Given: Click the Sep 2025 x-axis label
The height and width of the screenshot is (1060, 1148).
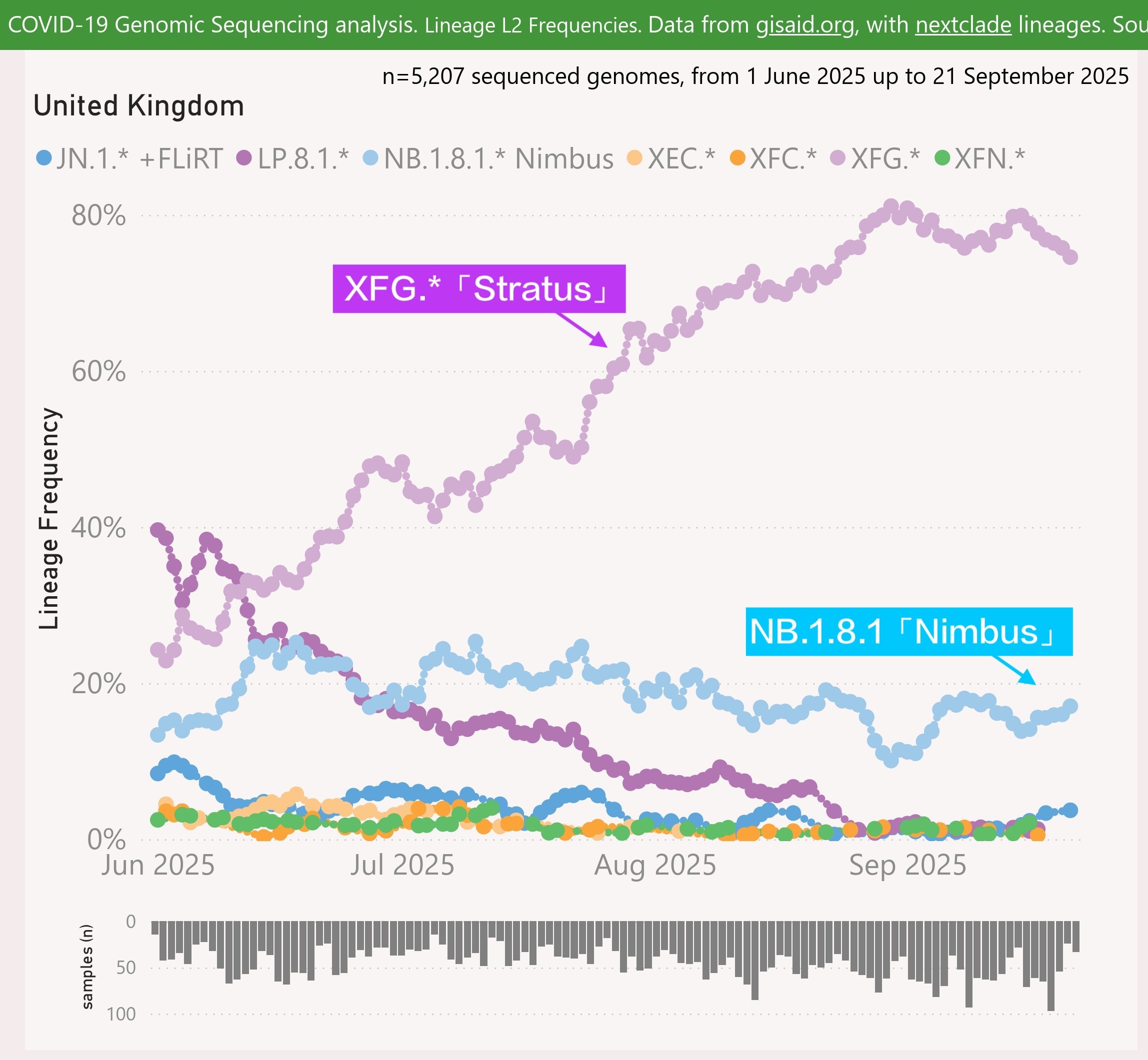Looking at the screenshot, I should [x=907, y=865].
